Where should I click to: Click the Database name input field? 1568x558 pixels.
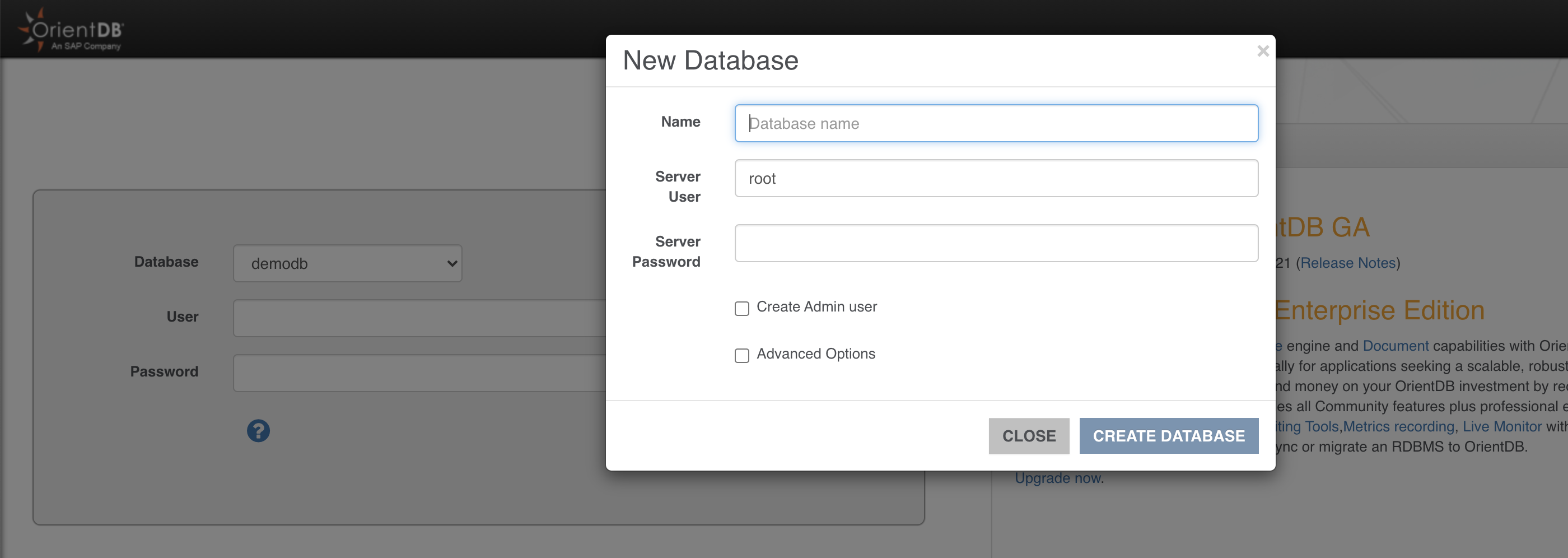pyautogui.click(x=996, y=124)
